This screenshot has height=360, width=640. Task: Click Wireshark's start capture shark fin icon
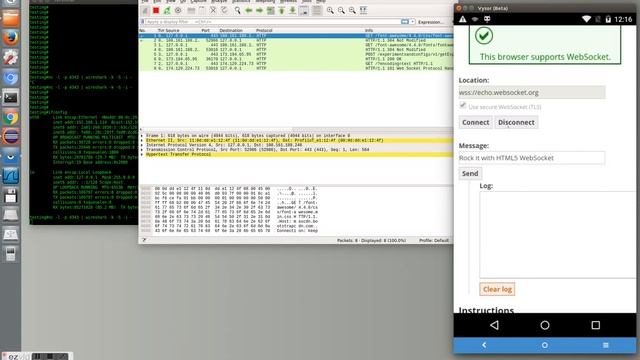point(145,11)
